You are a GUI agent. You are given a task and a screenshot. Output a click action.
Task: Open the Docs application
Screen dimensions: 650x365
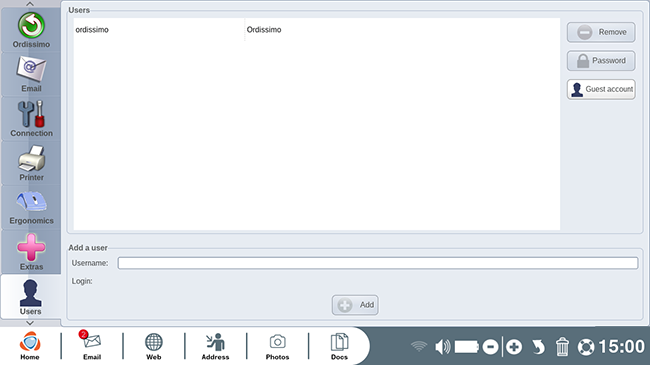point(339,346)
